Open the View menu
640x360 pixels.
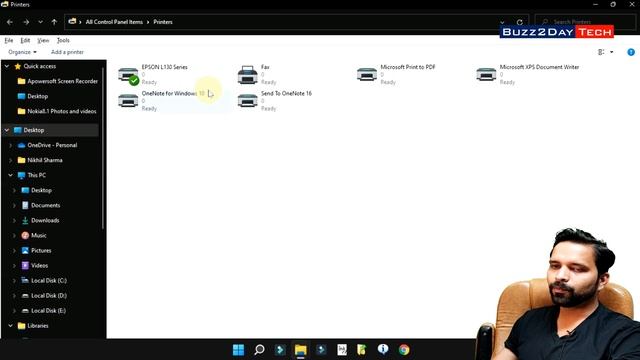click(x=43, y=40)
